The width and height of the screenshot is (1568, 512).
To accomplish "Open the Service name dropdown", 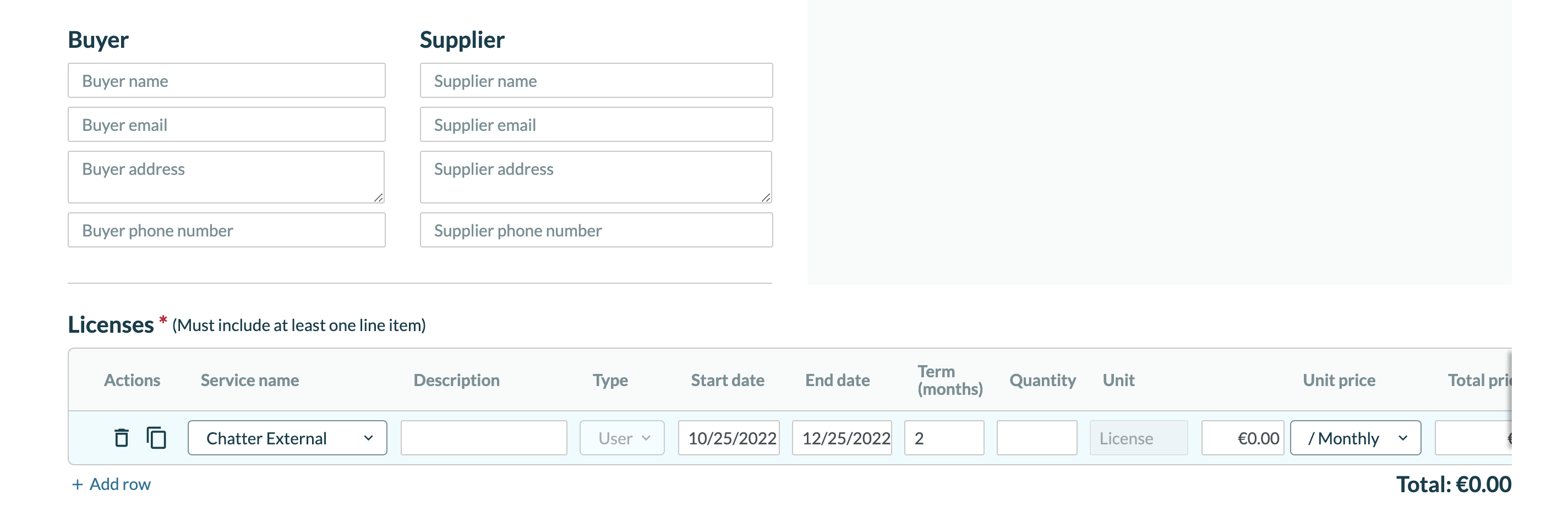I will [286, 437].
